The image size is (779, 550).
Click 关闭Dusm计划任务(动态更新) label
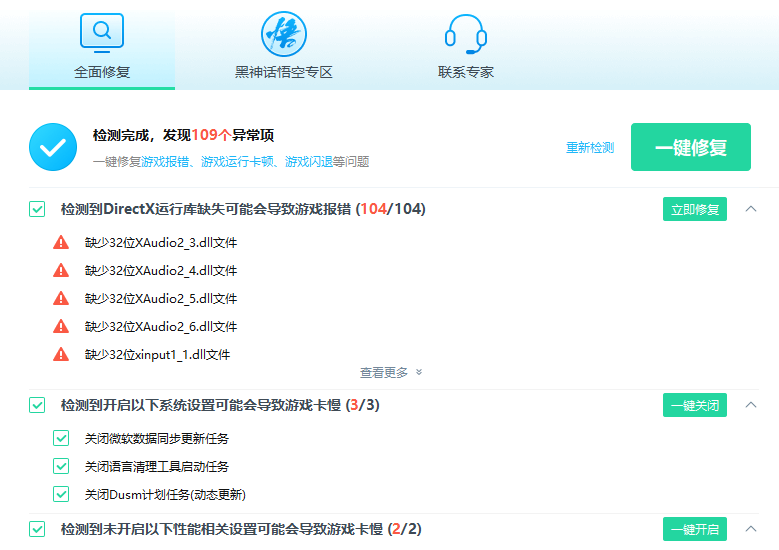coord(165,495)
